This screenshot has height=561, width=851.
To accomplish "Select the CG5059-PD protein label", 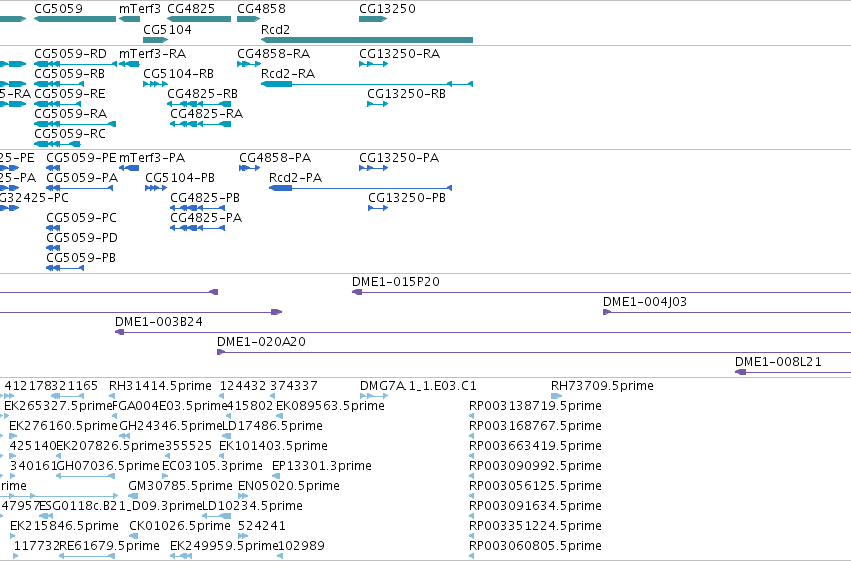I will pos(82,238).
